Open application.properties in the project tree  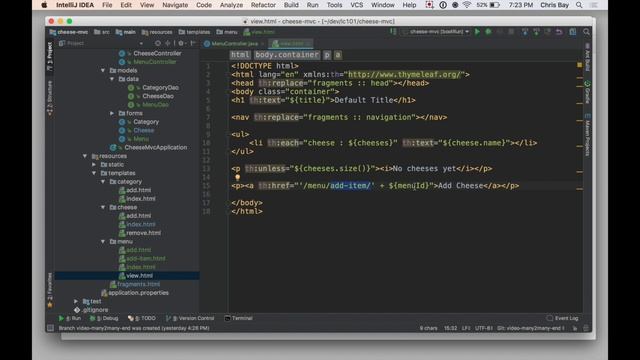pos(138,293)
